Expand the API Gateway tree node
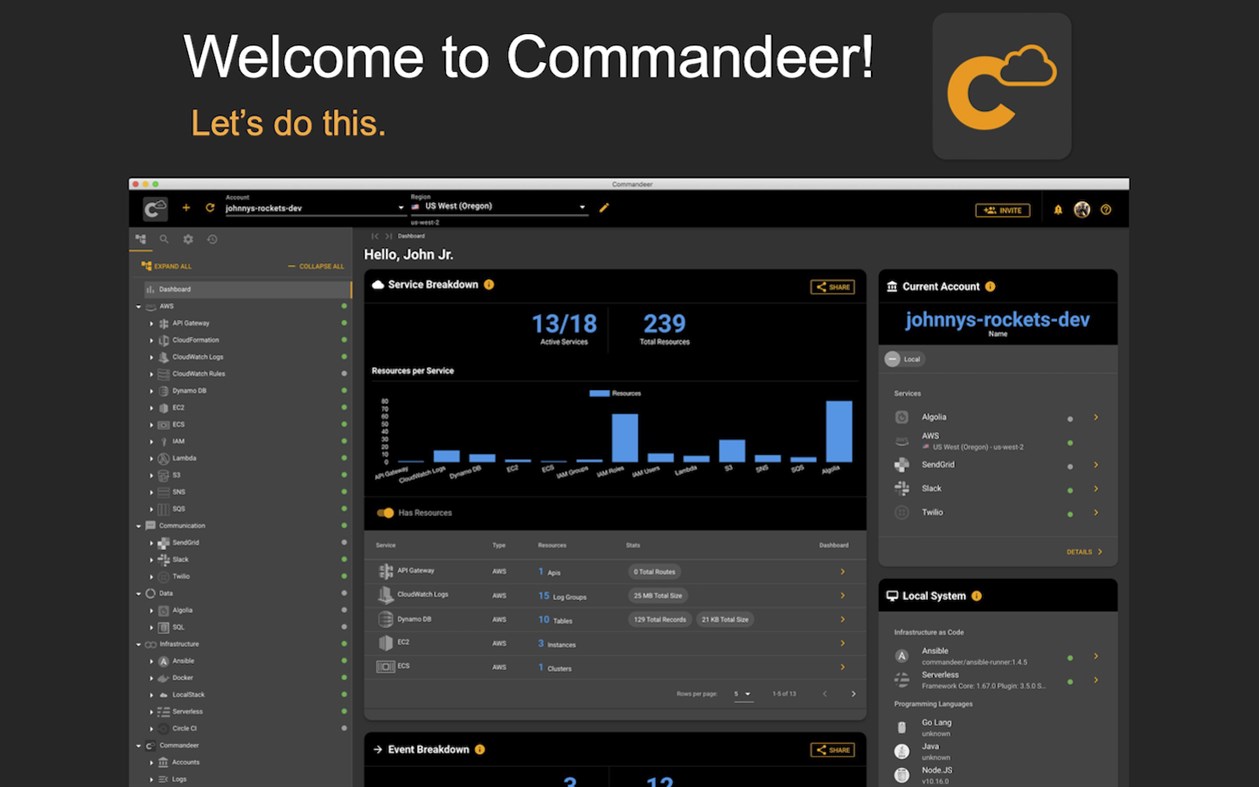 pos(152,323)
